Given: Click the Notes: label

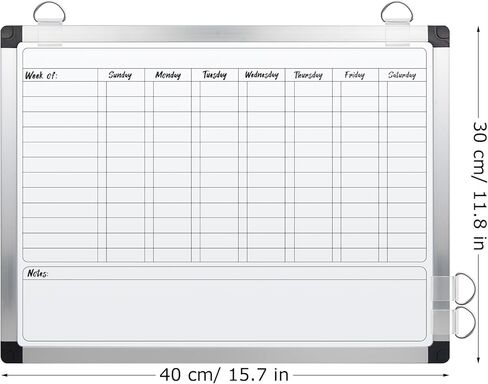Looking at the screenshot, I should pos(38,273).
